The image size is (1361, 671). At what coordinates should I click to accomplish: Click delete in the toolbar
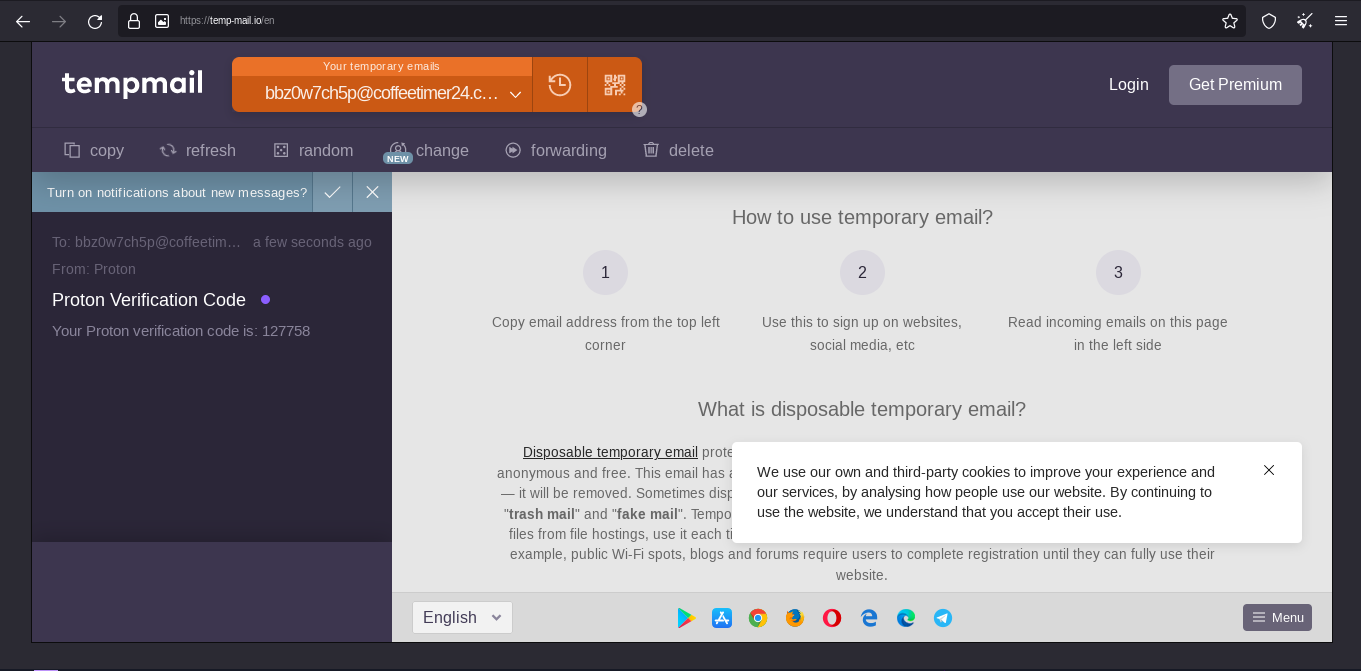pos(678,150)
